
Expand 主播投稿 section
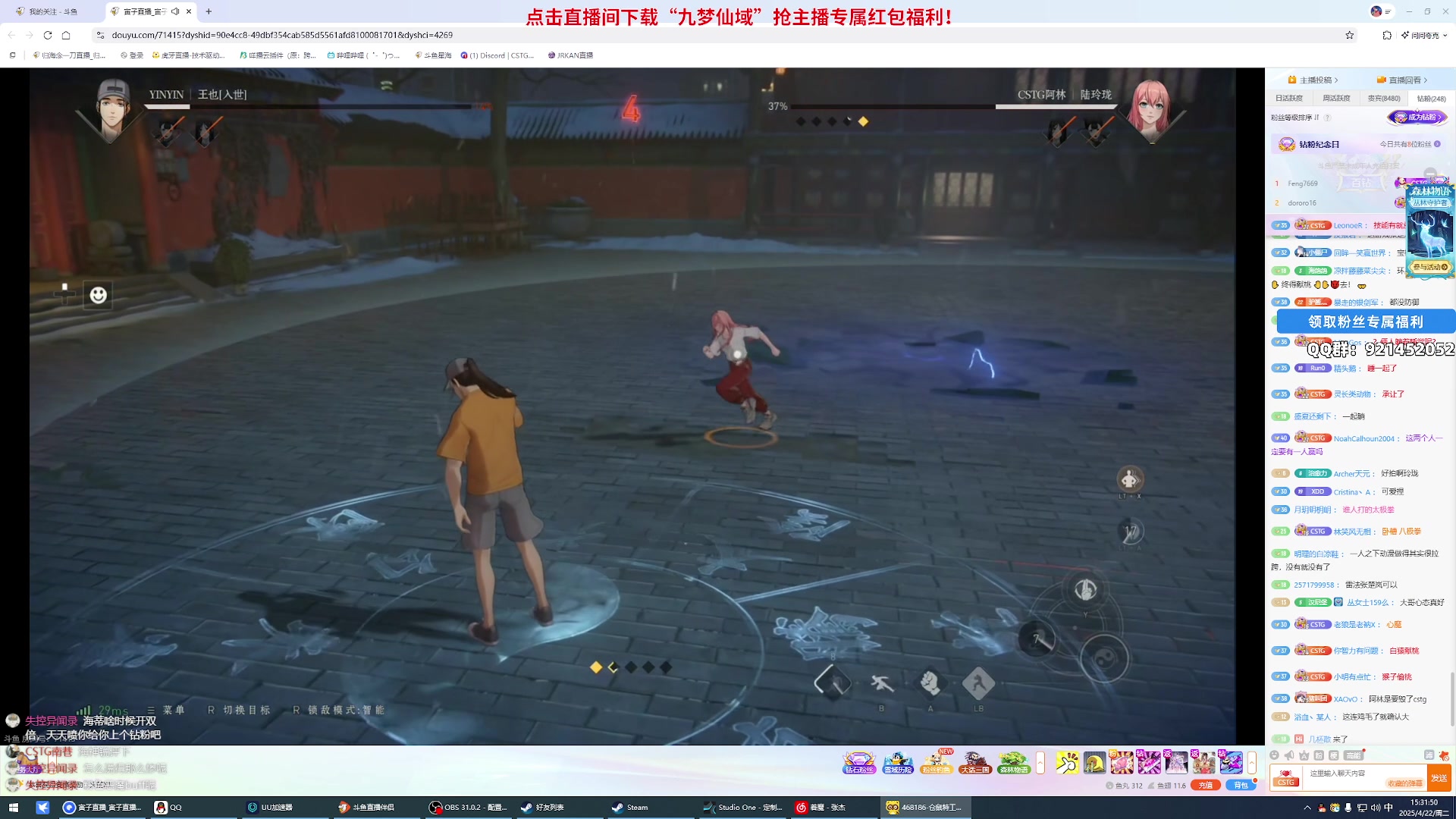click(x=1313, y=80)
